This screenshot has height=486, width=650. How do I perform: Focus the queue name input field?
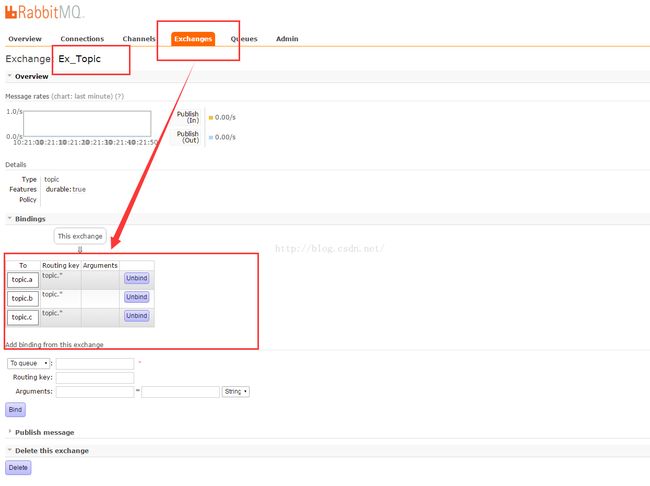tap(95, 364)
